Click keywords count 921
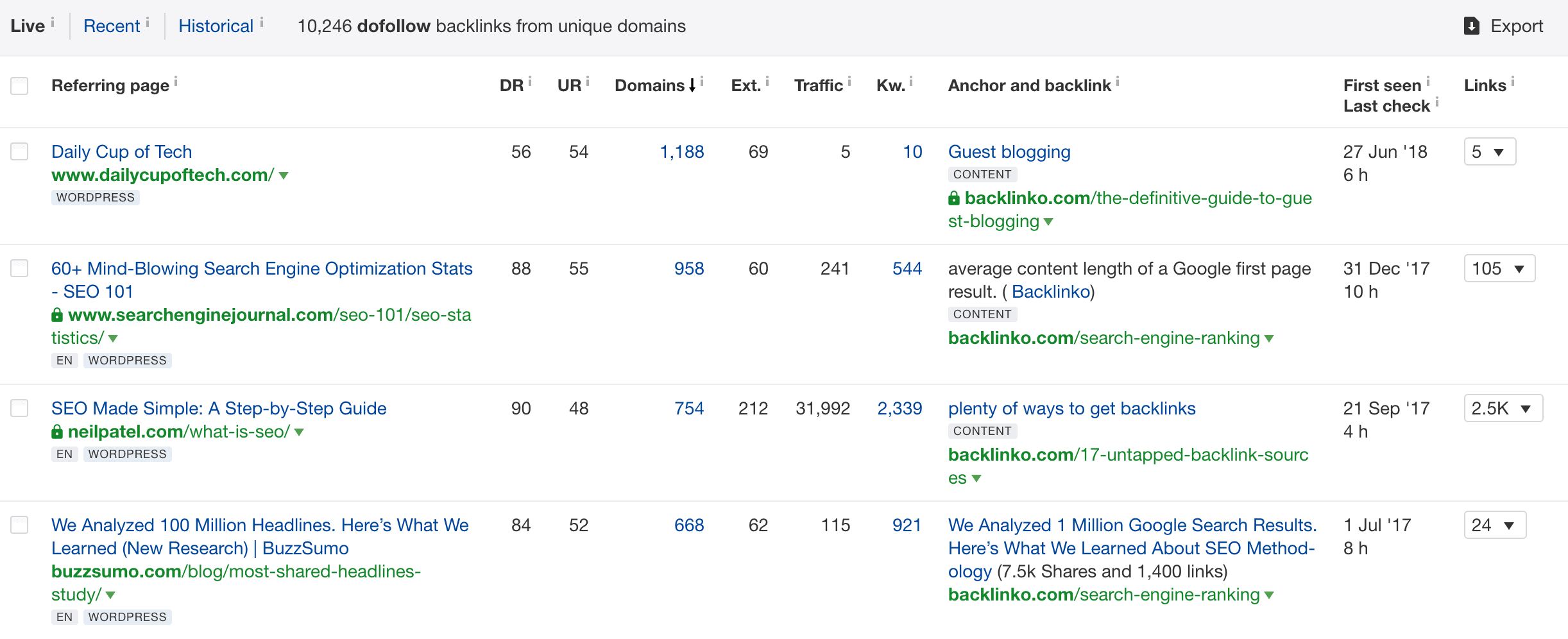This screenshot has width=1568, height=639. click(907, 525)
